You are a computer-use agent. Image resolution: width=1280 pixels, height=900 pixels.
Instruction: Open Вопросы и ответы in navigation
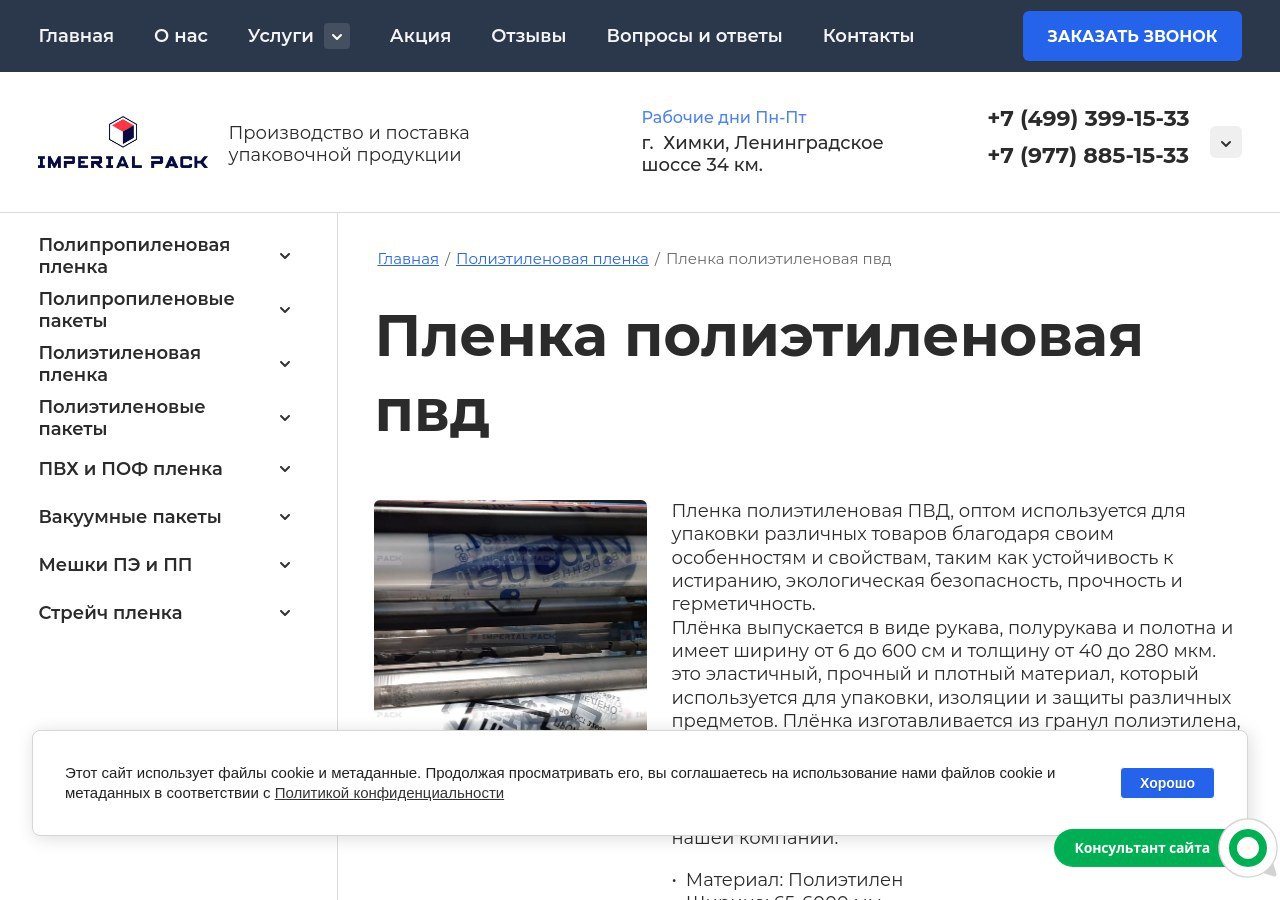pyautogui.click(x=694, y=36)
